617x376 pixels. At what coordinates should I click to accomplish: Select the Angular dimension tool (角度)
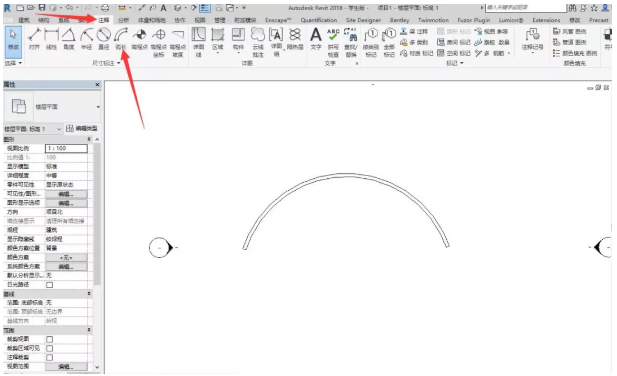pyautogui.click(x=69, y=39)
